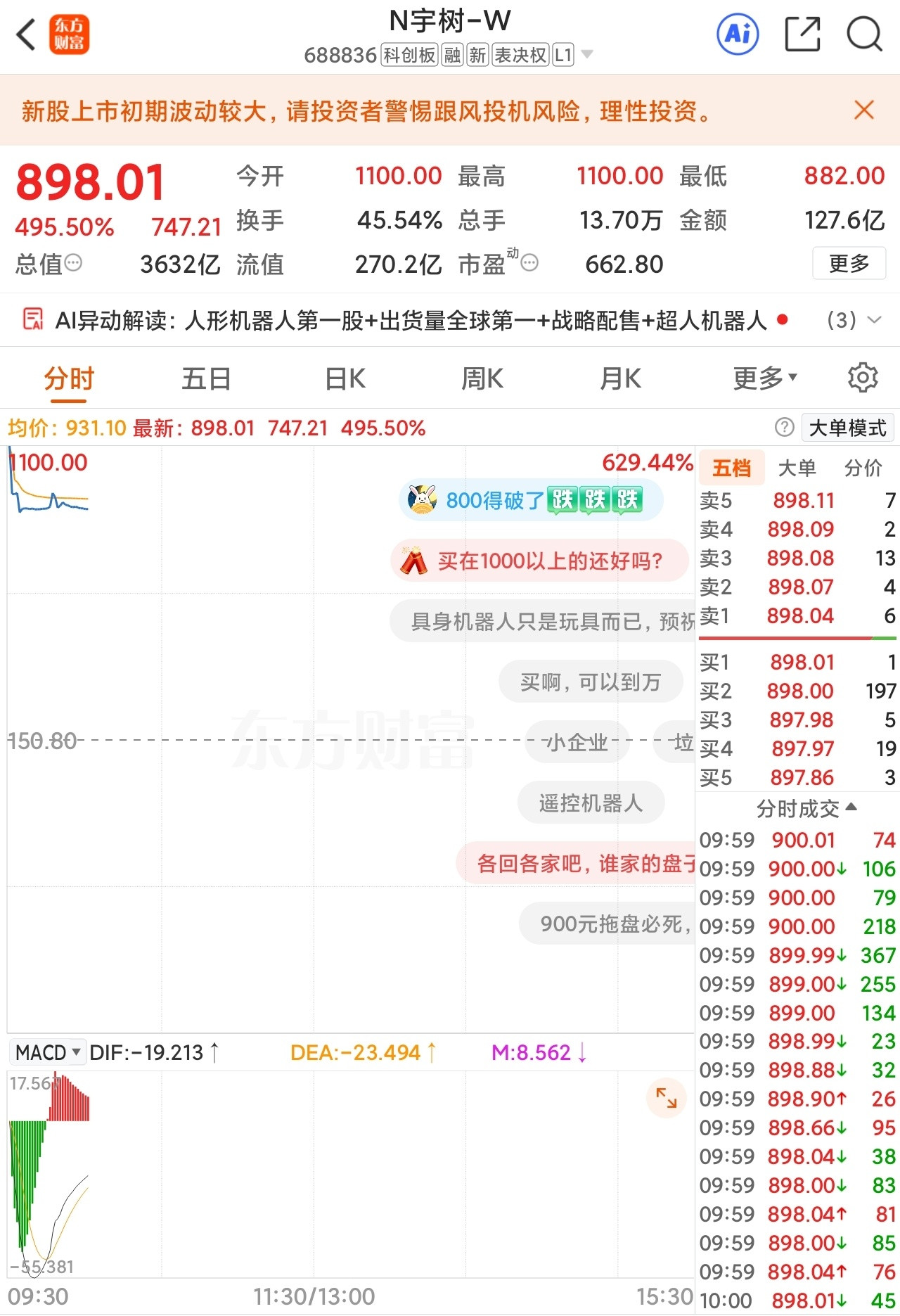Expand the AI异动解读 (3) chevron
Screen dimensions: 900x1316
874,320
